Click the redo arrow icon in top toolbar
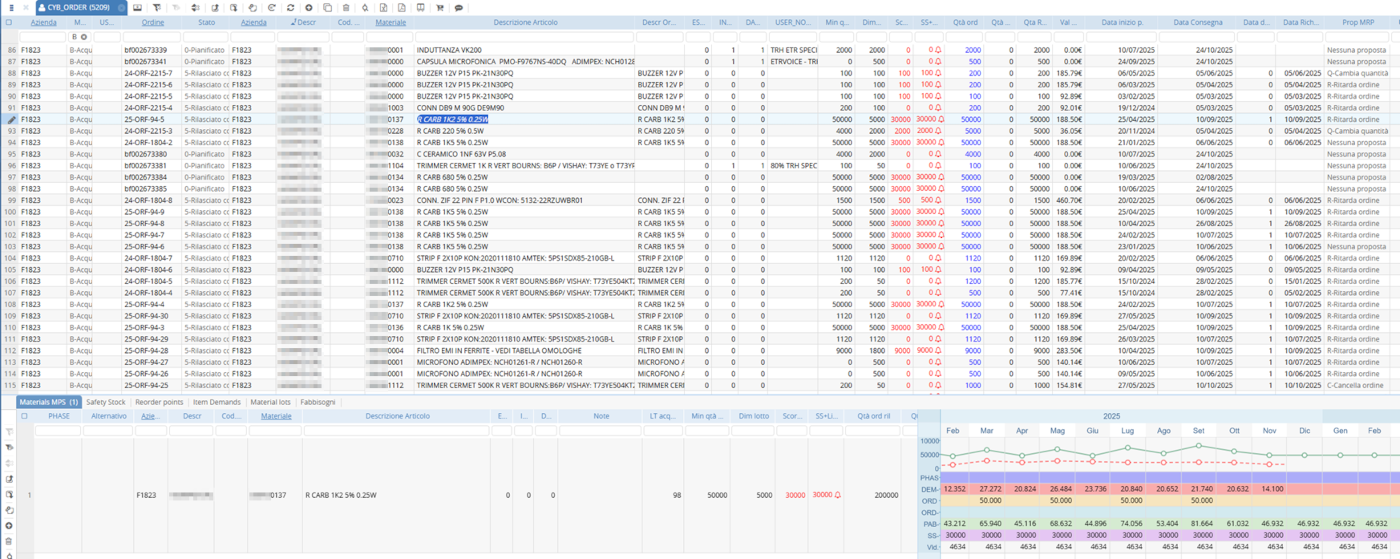 tap(271, 7)
